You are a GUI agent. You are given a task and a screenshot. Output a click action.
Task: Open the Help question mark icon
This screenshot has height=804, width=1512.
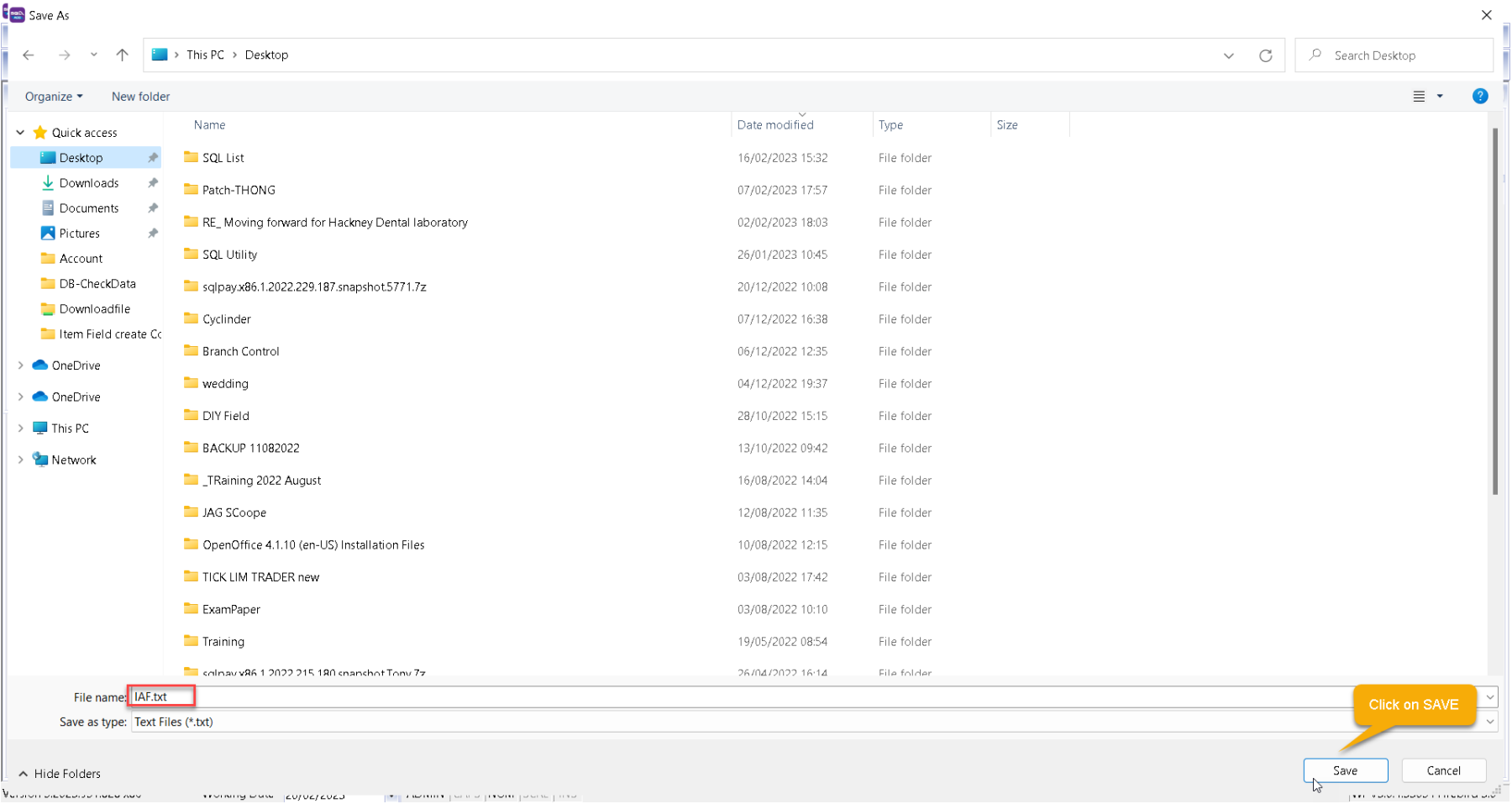(1480, 97)
